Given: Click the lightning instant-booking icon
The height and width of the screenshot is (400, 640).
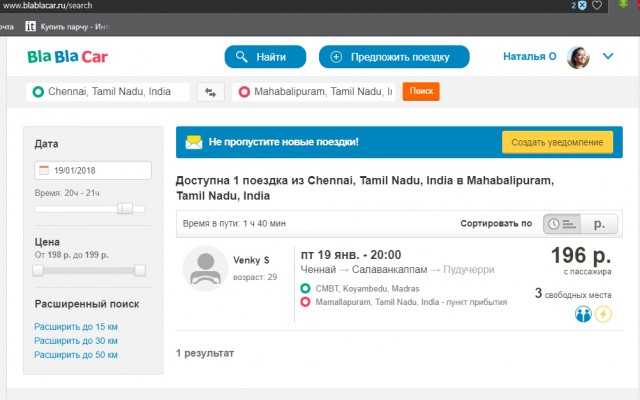Looking at the screenshot, I should pyautogui.click(x=604, y=314).
